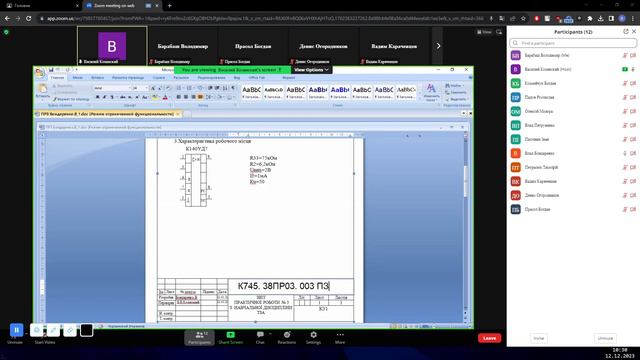Toggle mic icon in Влад Бондаренко row
The image size is (640, 360).
pos(624,153)
